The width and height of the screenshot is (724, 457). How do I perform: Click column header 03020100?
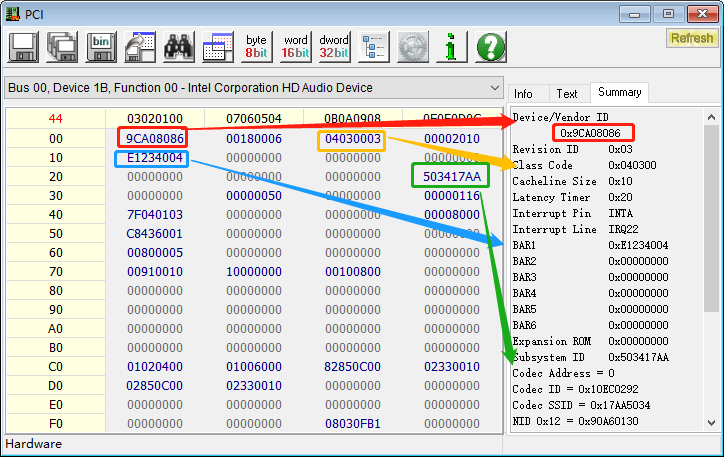(x=155, y=119)
